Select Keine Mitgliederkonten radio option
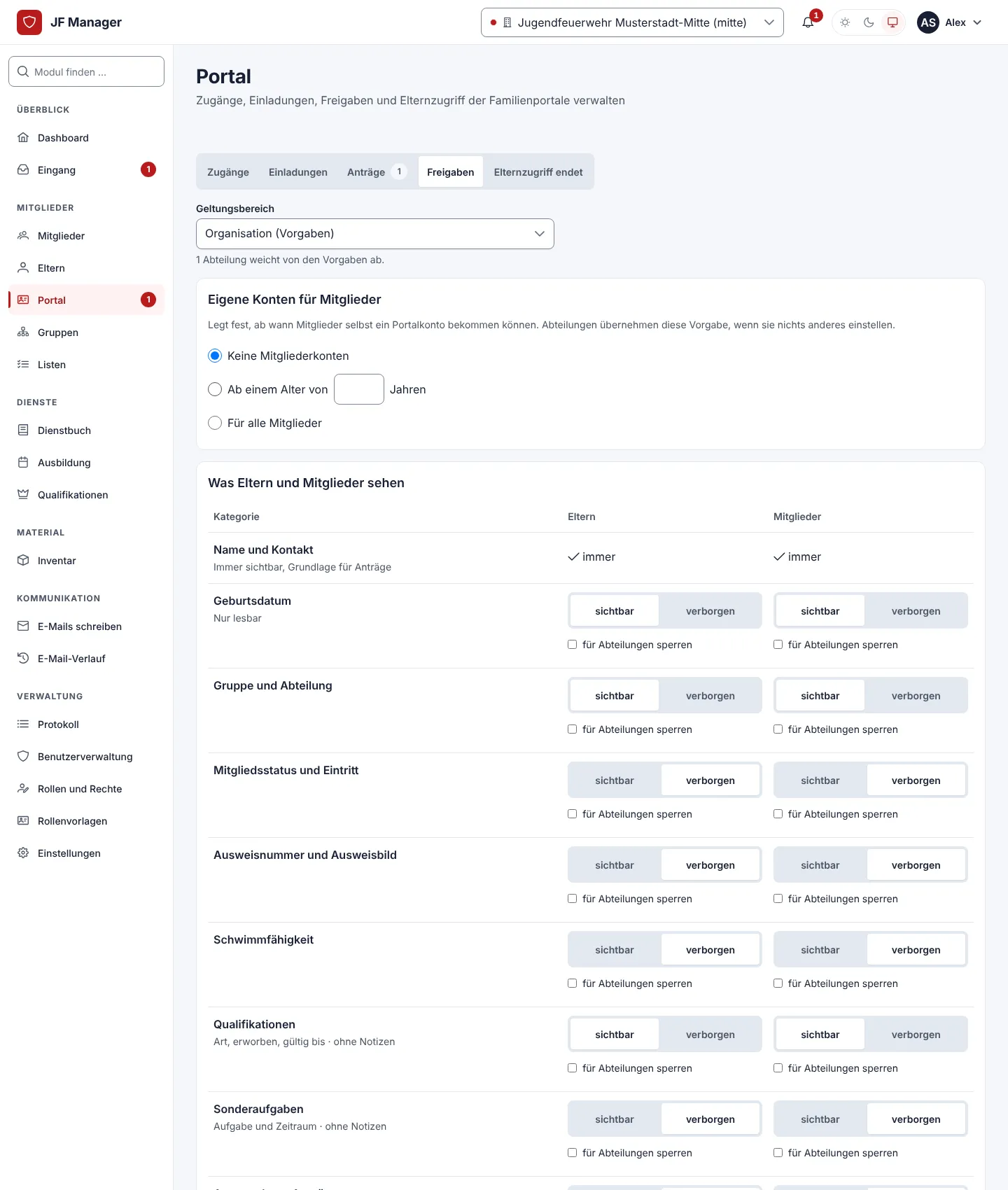Screen dimensions: 1008x1190 pyautogui.click(x=215, y=356)
